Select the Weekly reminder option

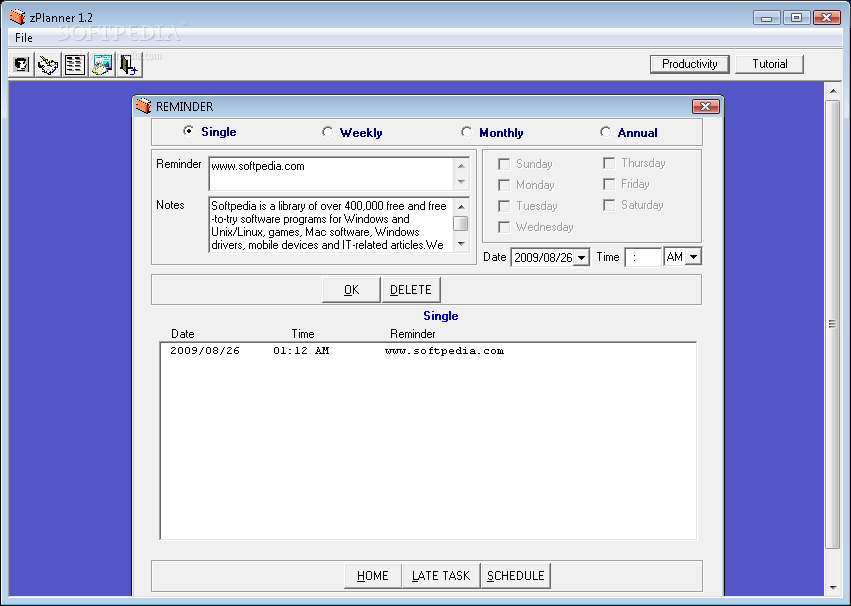point(327,132)
